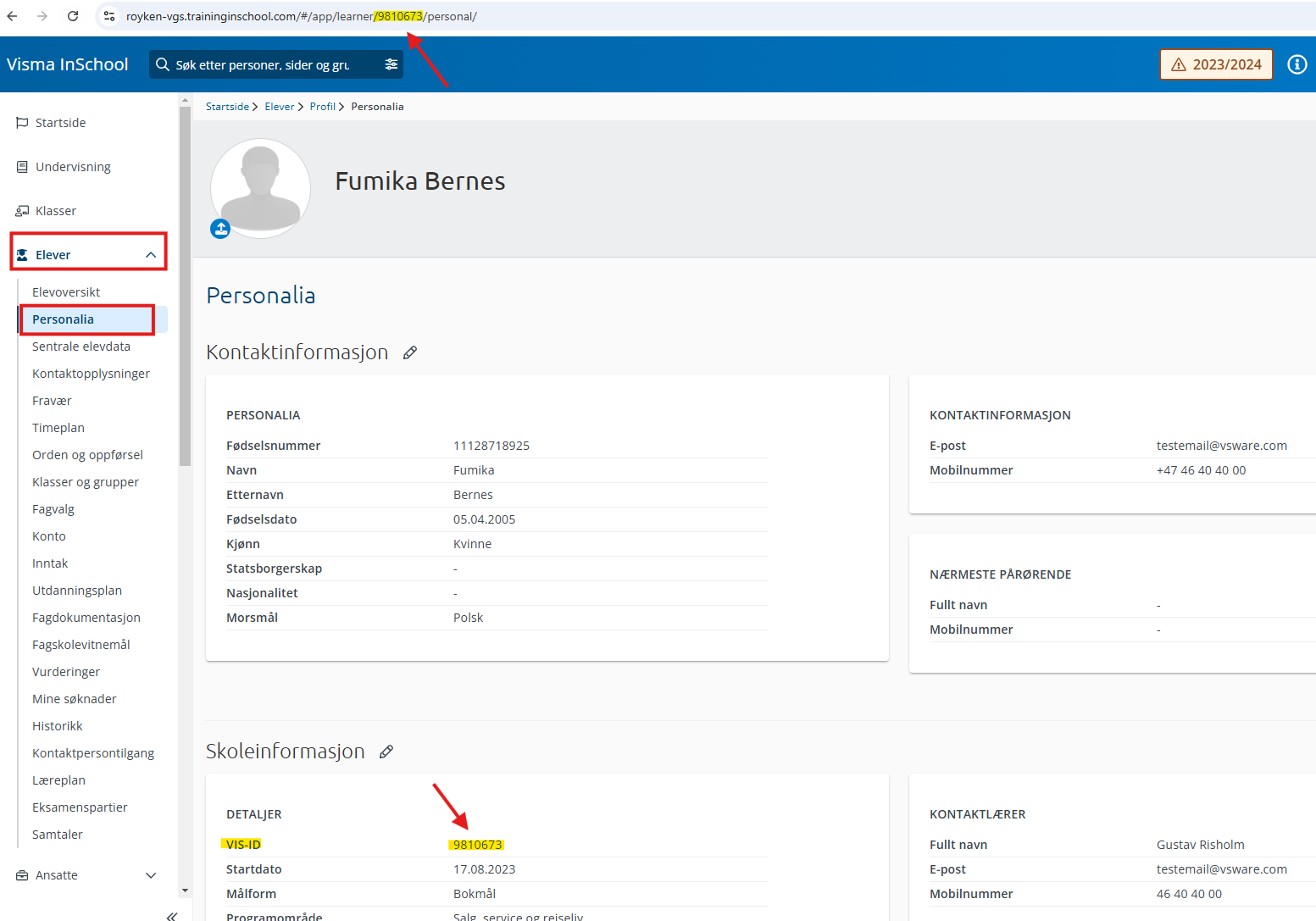The image size is (1316, 921).
Task: Expand the Ansatte menu section
Action: click(x=151, y=875)
